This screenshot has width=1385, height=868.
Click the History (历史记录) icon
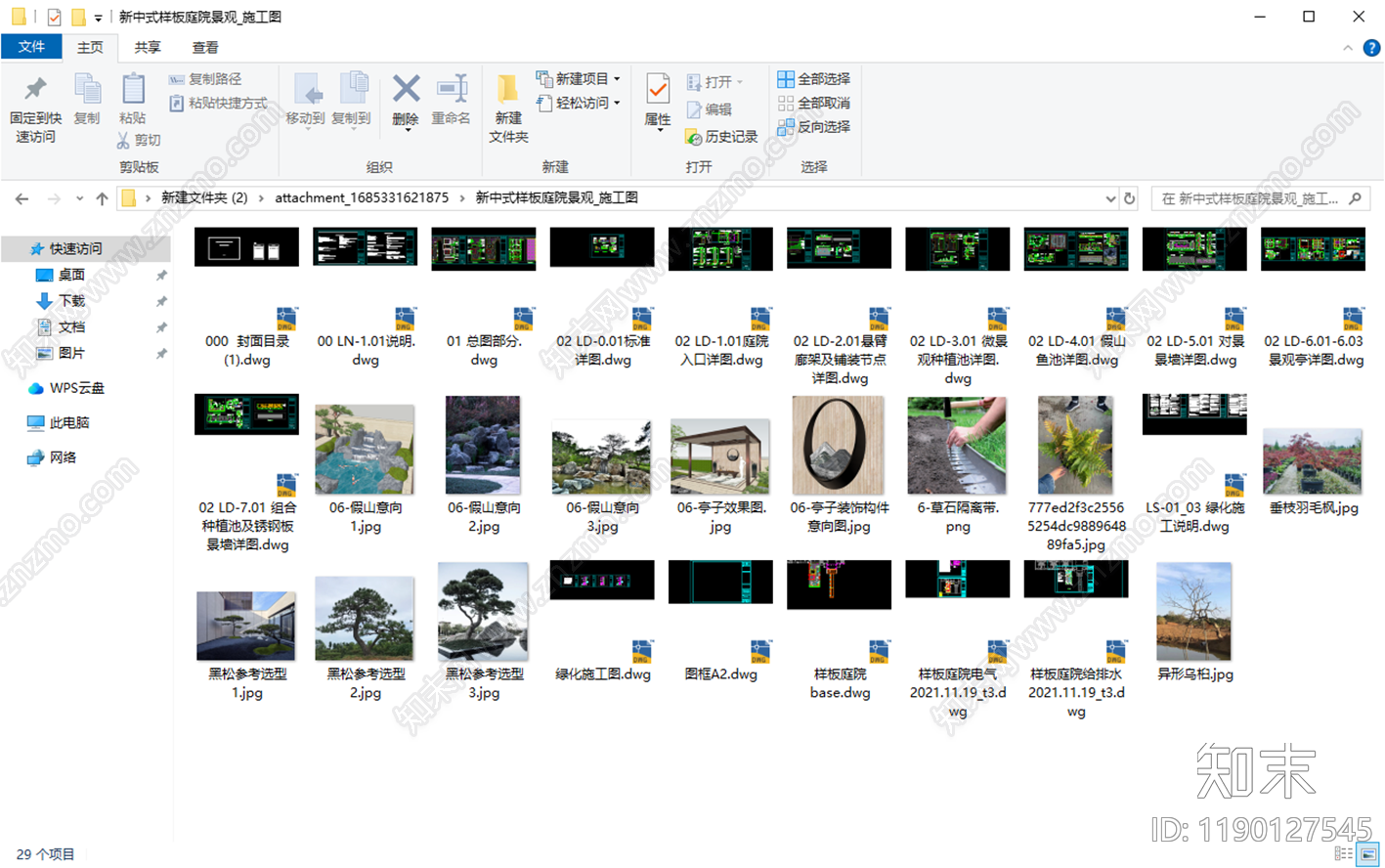point(693,138)
